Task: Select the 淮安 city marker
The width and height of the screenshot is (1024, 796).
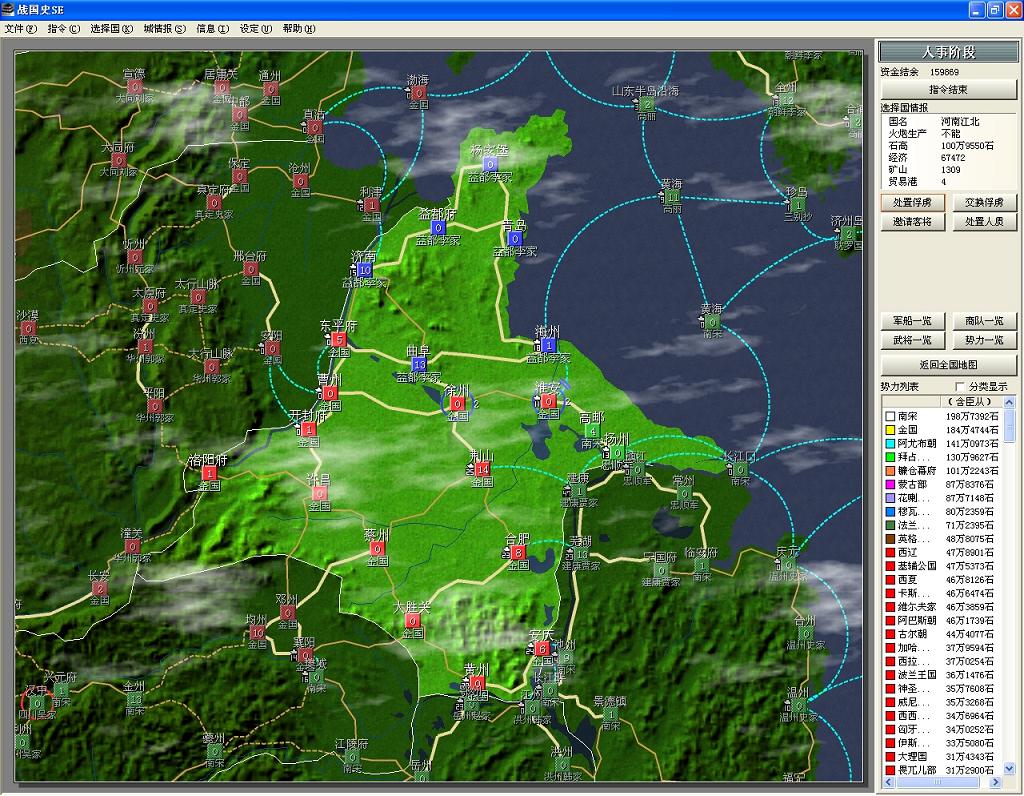Action: pos(547,401)
